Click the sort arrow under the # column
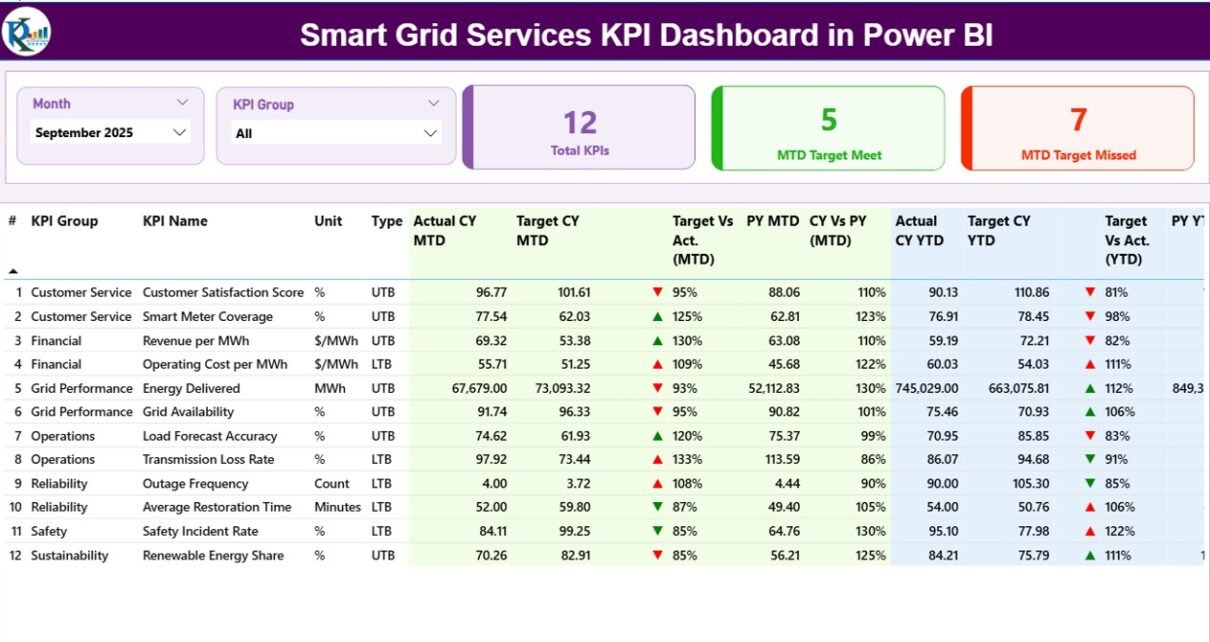The image size is (1210, 642). click(14, 271)
